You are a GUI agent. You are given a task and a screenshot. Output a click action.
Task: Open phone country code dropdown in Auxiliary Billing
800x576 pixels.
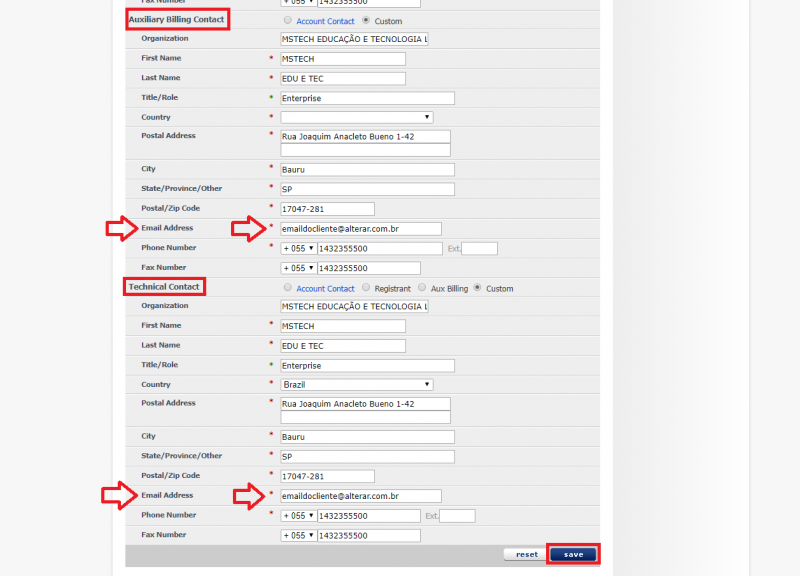click(298, 248)
